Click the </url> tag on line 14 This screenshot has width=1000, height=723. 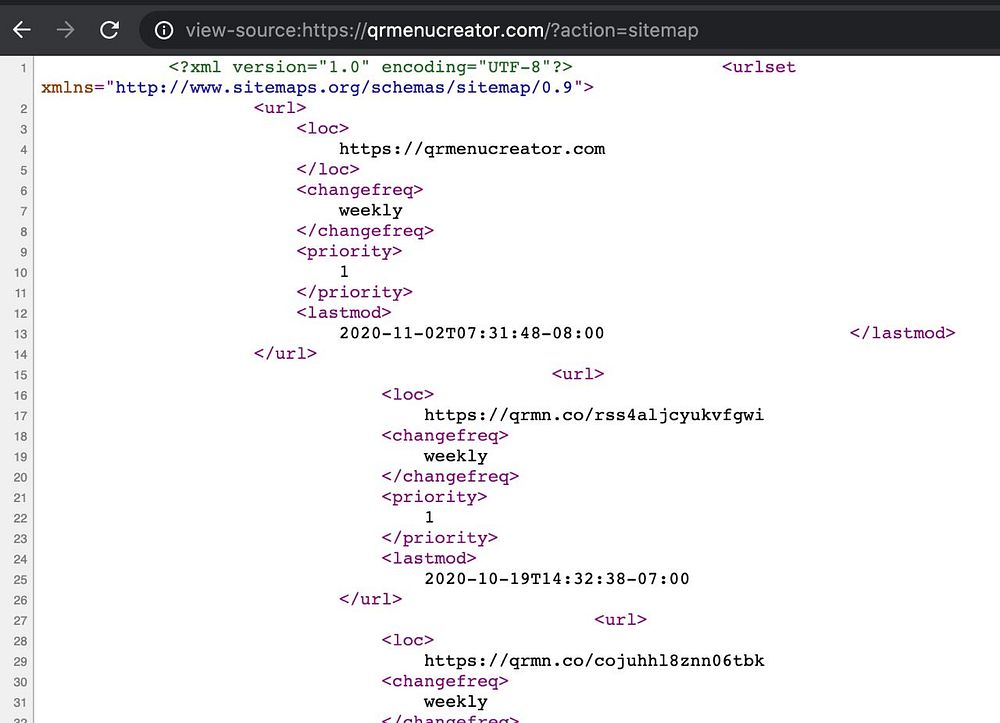(x=285, y=353)
